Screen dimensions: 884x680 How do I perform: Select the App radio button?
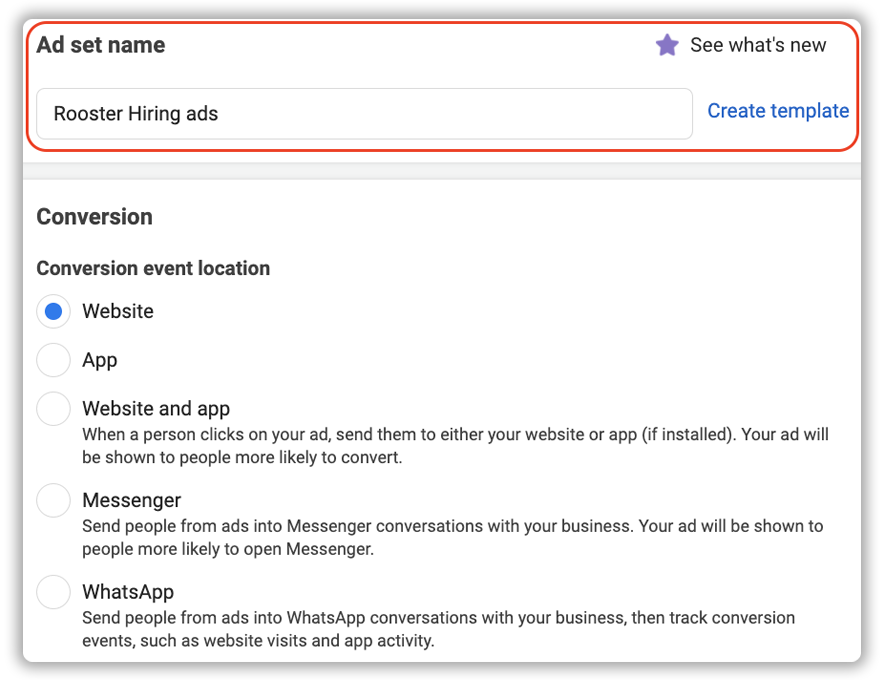coord(54,360)
